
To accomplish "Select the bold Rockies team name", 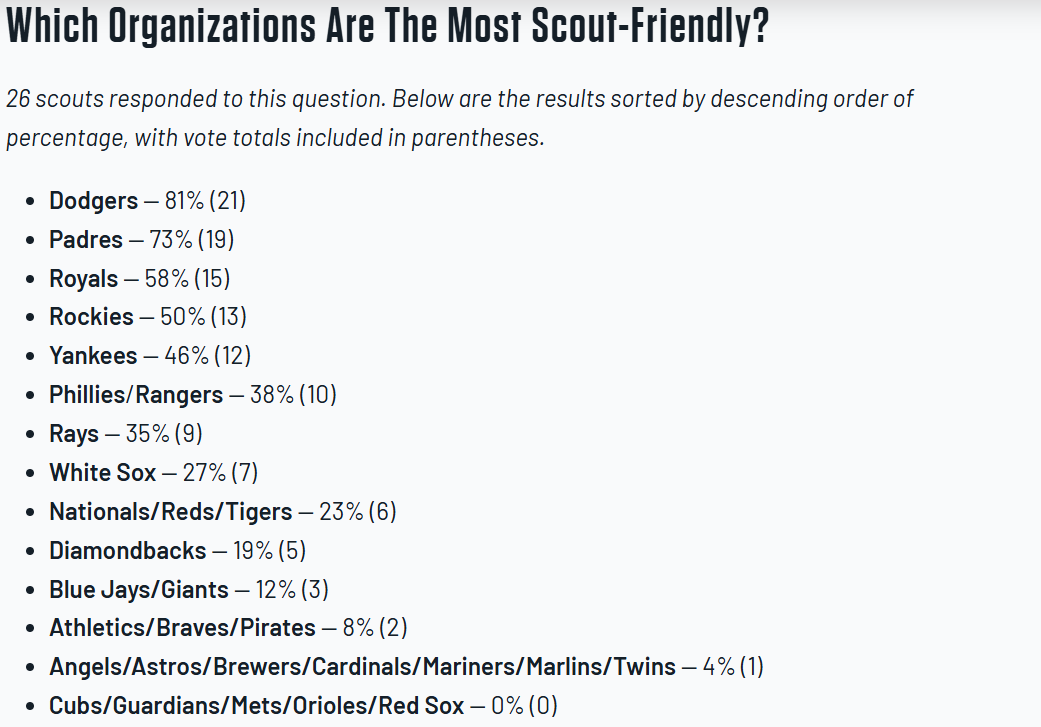I will 91,317.
